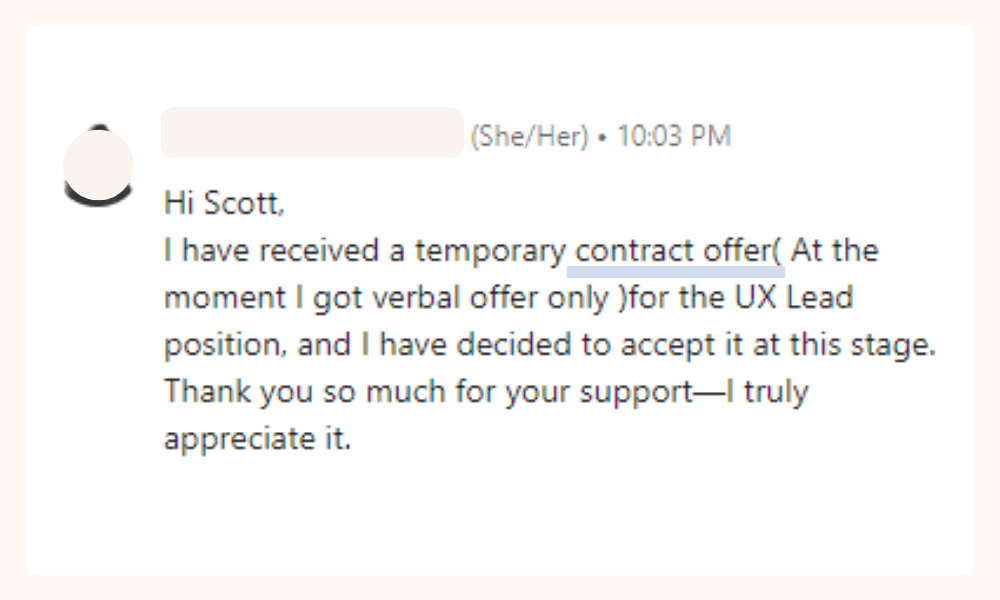Image resolution: width=1000 pixels, height=600 pixels.
Task: Click the final "appreciate it." line
Action: point(258,439)
